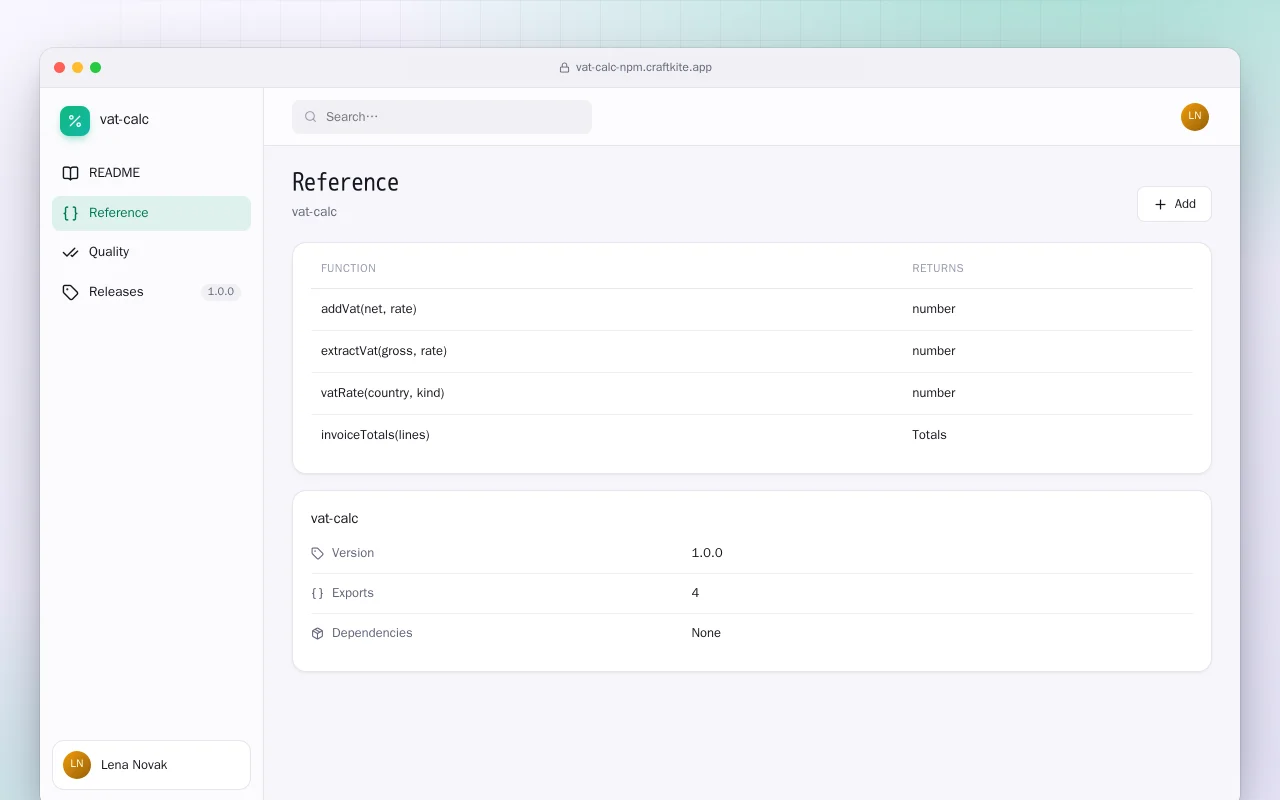Select the Reference sidebar item
The width and height of the screenshot is (1280, 800).
(x=151, y=213)
